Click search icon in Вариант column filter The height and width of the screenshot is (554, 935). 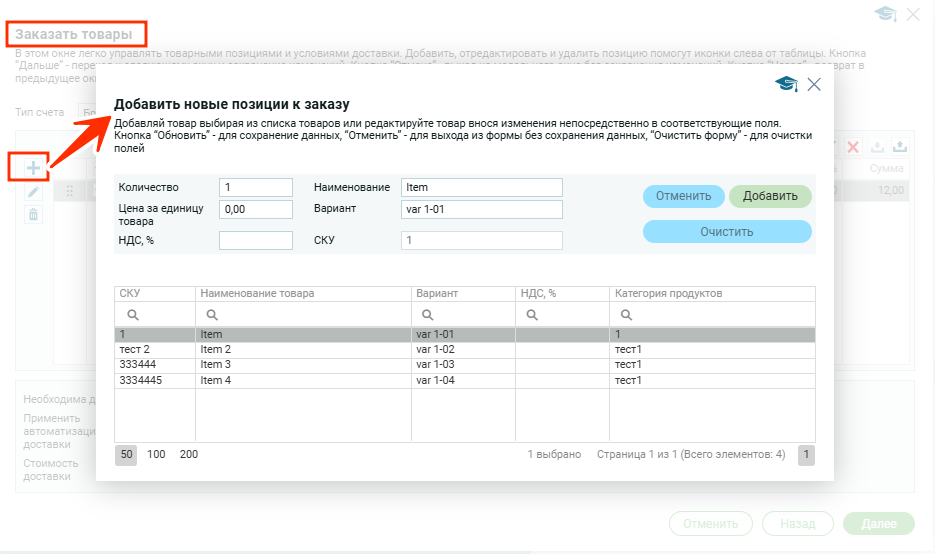point(430,315)
